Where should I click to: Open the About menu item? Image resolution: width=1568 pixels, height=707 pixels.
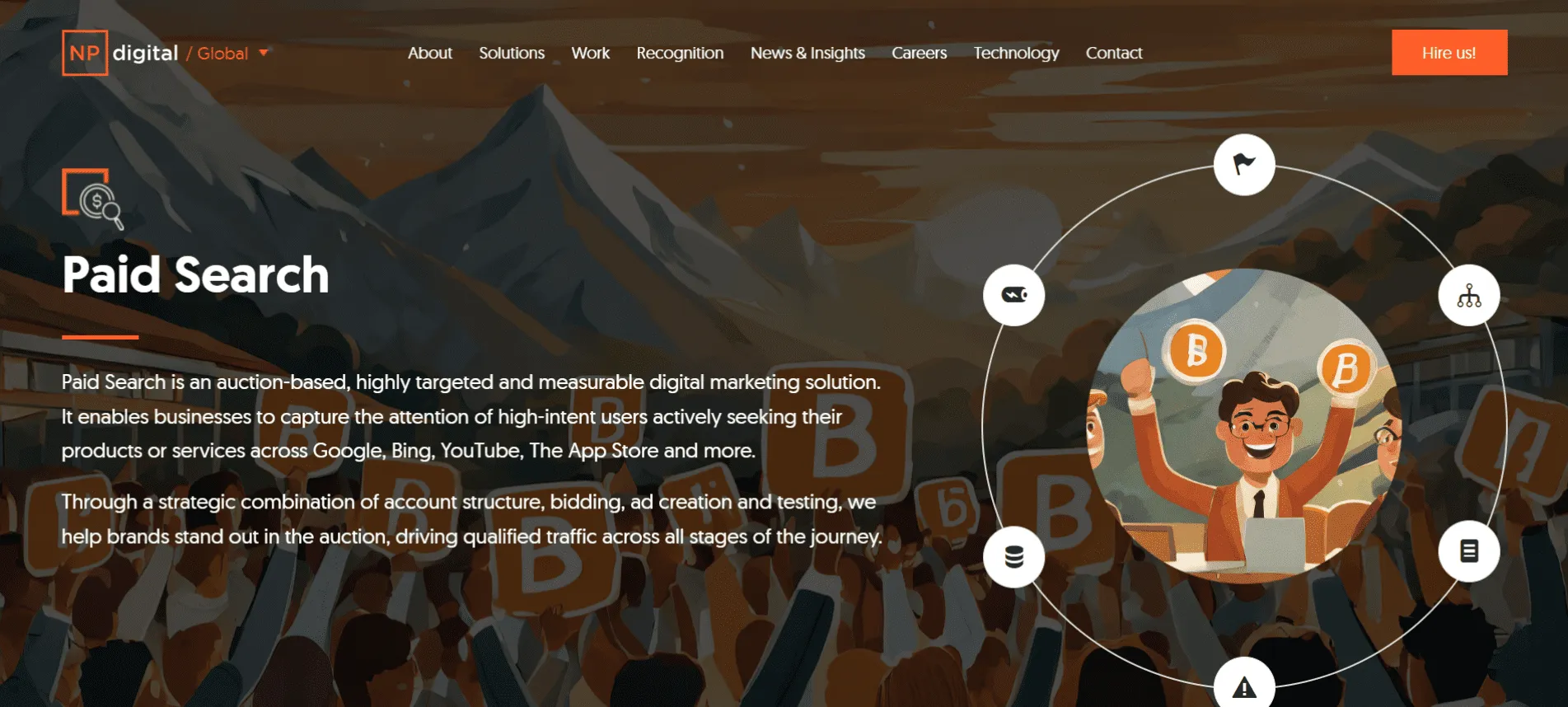coord(430,53)
